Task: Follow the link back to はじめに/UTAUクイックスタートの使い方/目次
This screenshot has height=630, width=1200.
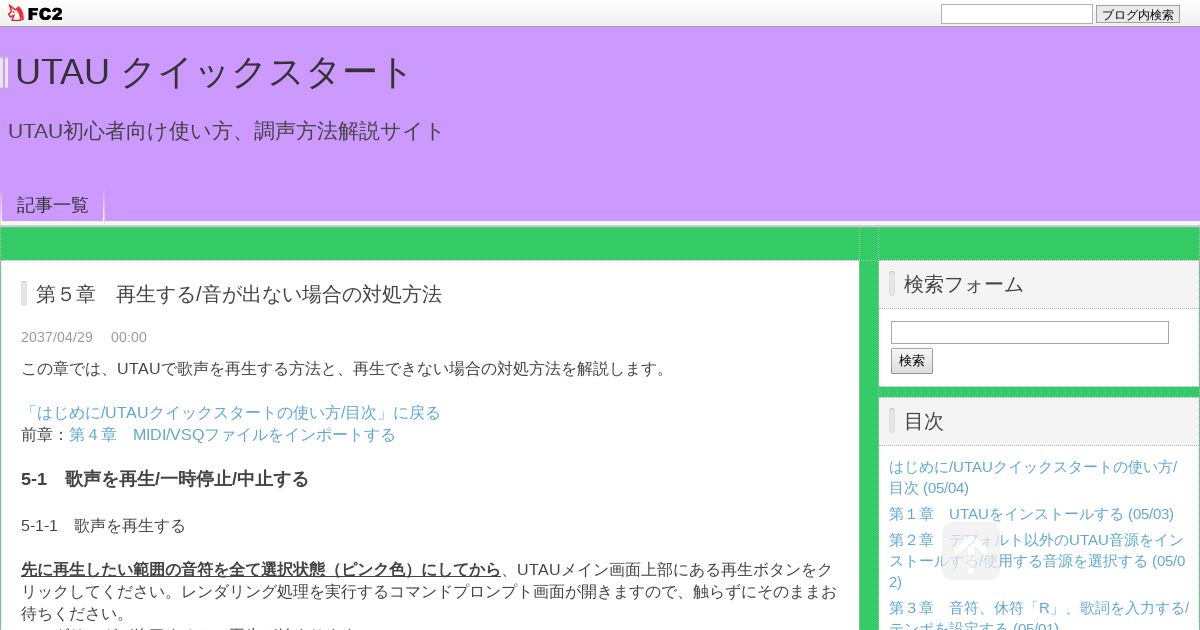Action: click(x=231, y=412)
